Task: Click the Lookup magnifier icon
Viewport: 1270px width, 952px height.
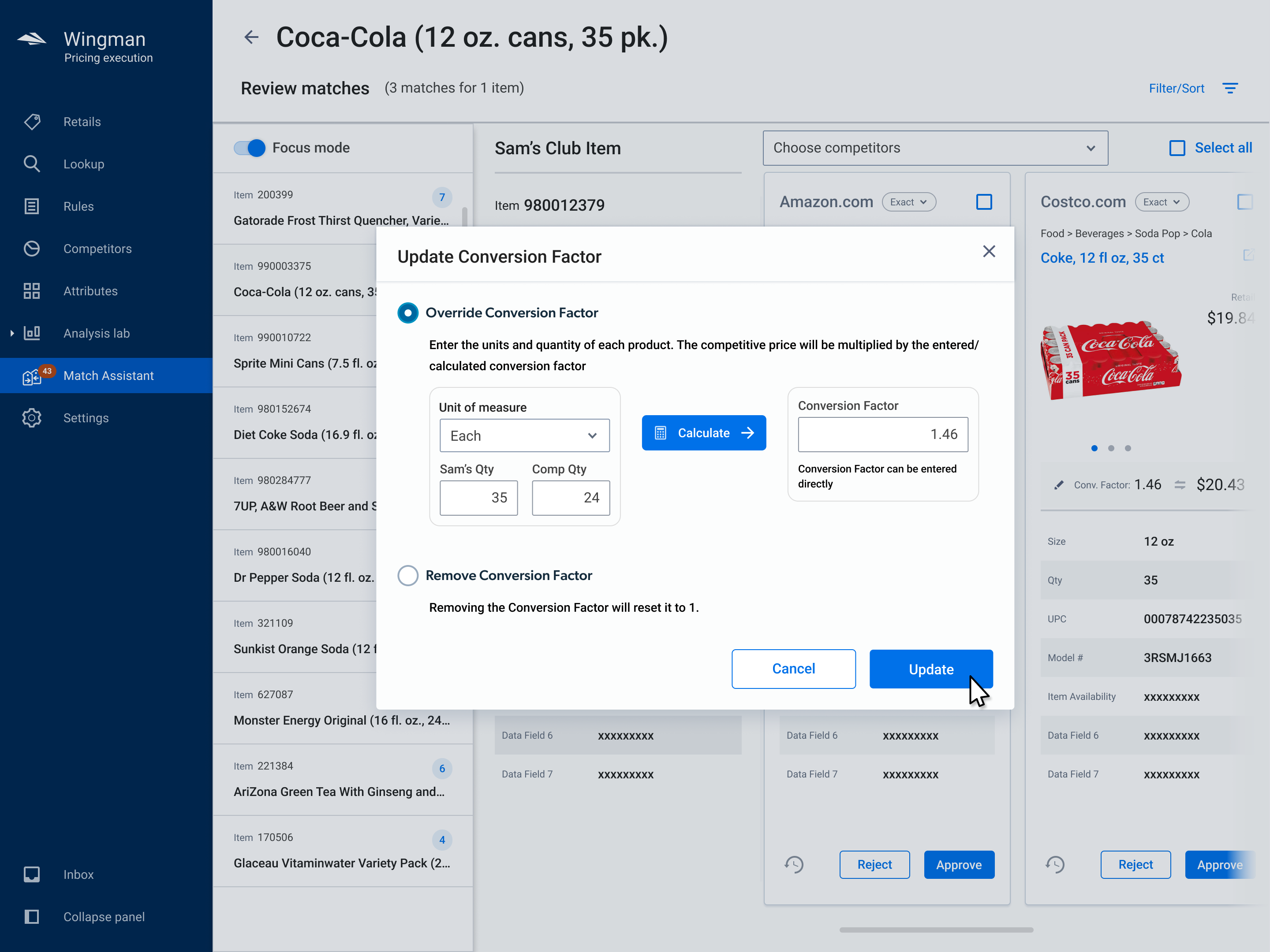Action: point(32,164)
